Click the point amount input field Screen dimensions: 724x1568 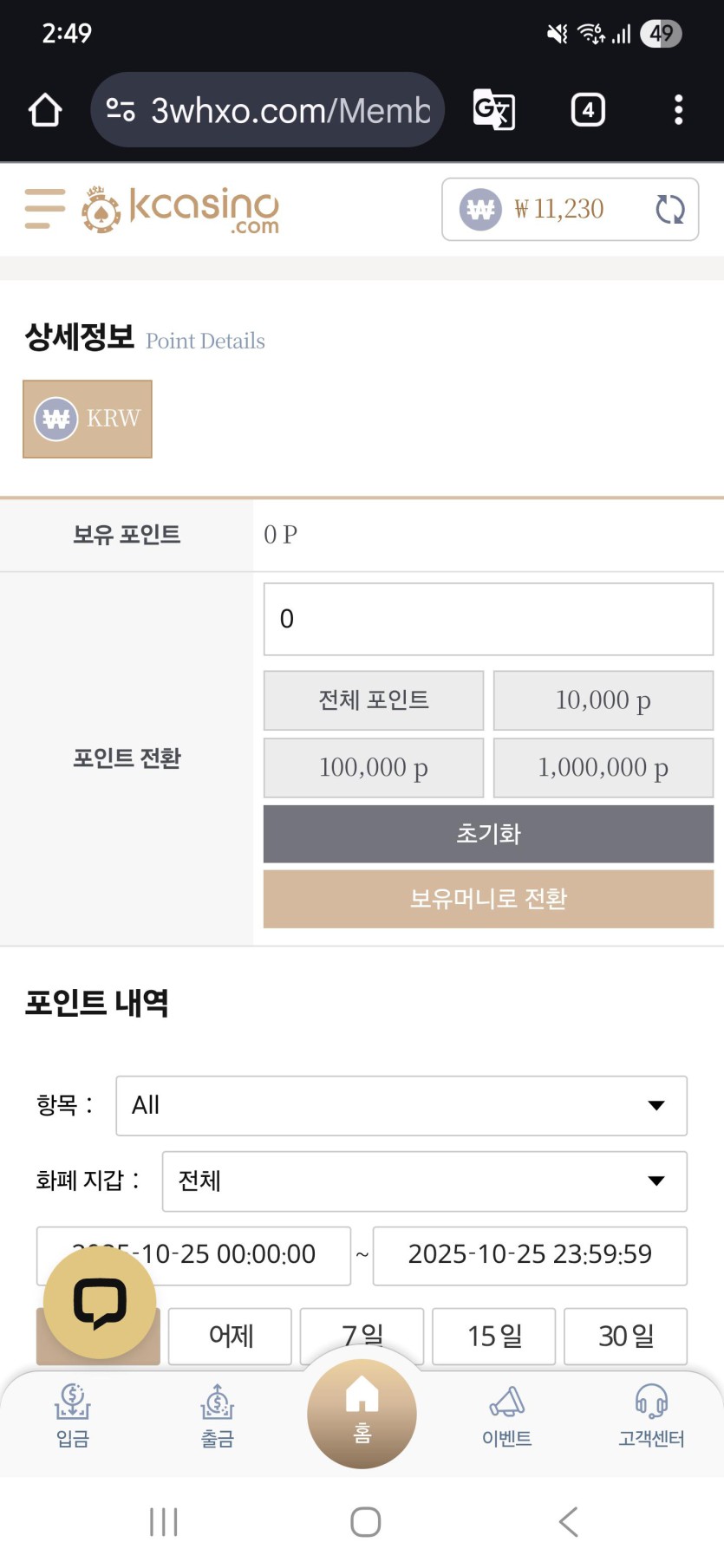click(x=488, y=619)
